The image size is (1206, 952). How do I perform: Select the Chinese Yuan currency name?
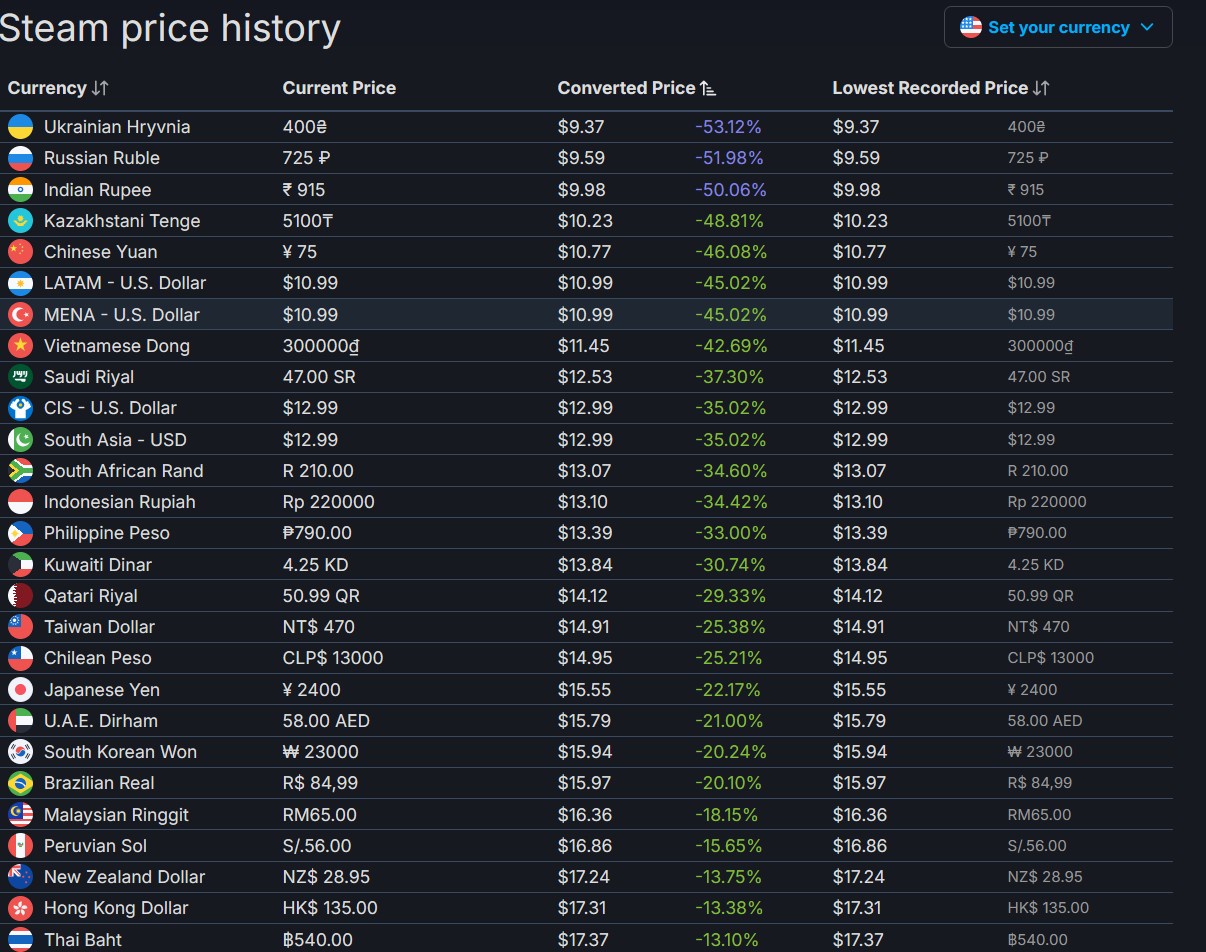pyautogui.click(x=101, y=252)
